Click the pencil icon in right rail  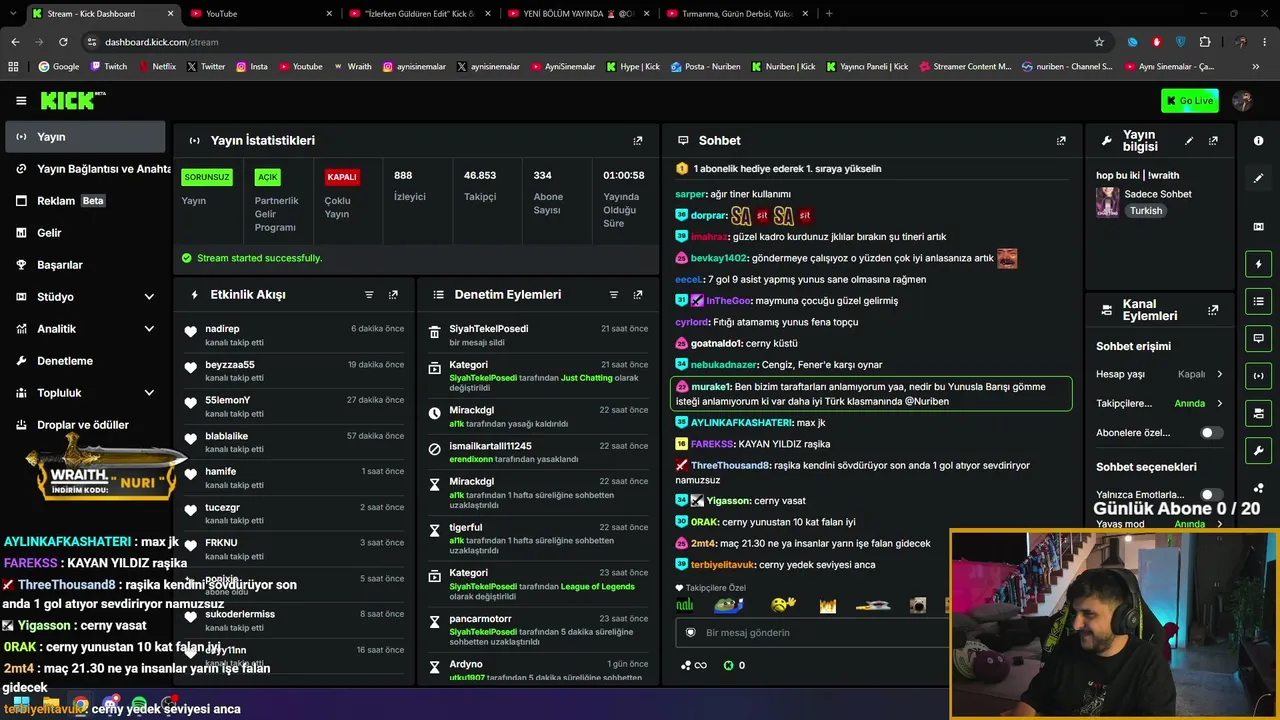1258,178
